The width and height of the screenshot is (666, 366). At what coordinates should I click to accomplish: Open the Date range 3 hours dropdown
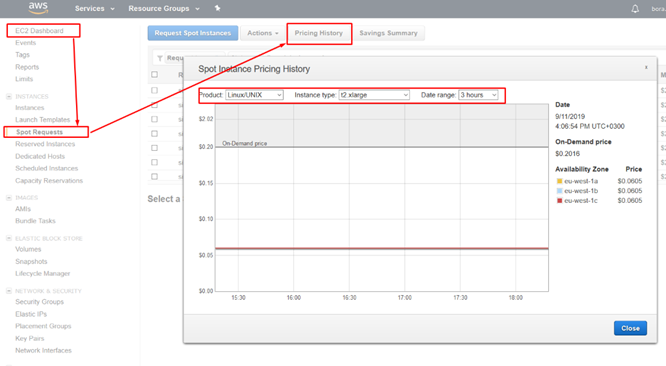pos(478,95)
